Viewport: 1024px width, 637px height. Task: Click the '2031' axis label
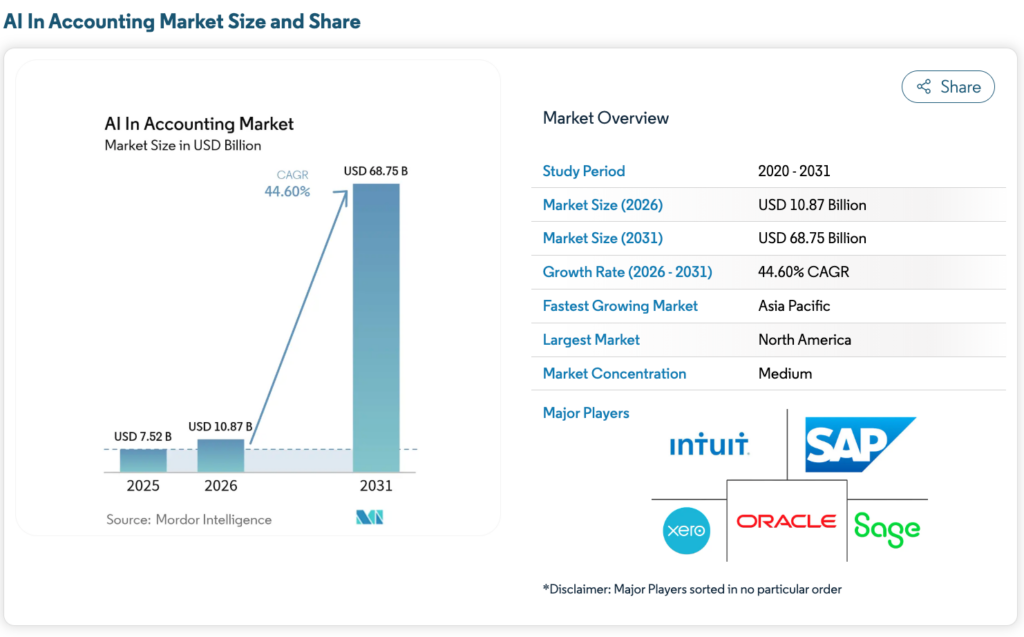coord(376,485)
